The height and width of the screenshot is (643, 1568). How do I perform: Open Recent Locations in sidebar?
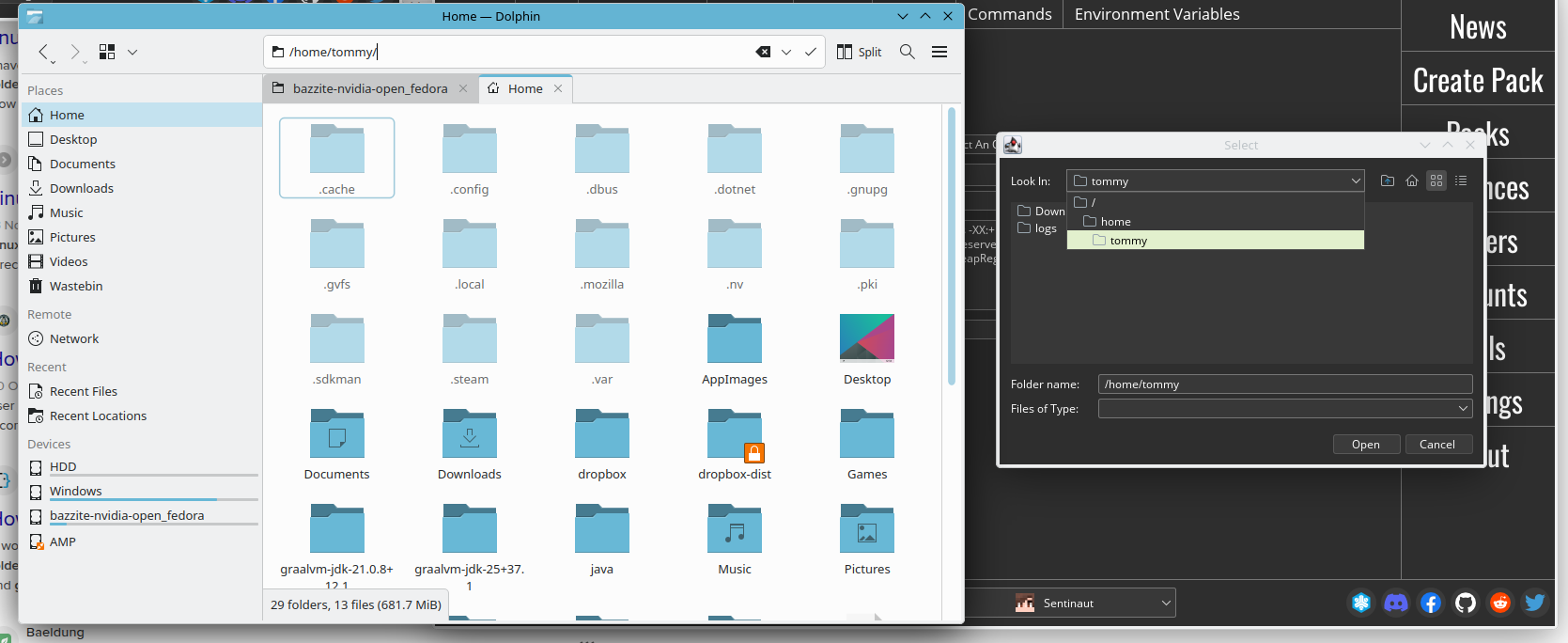(141, 416)
